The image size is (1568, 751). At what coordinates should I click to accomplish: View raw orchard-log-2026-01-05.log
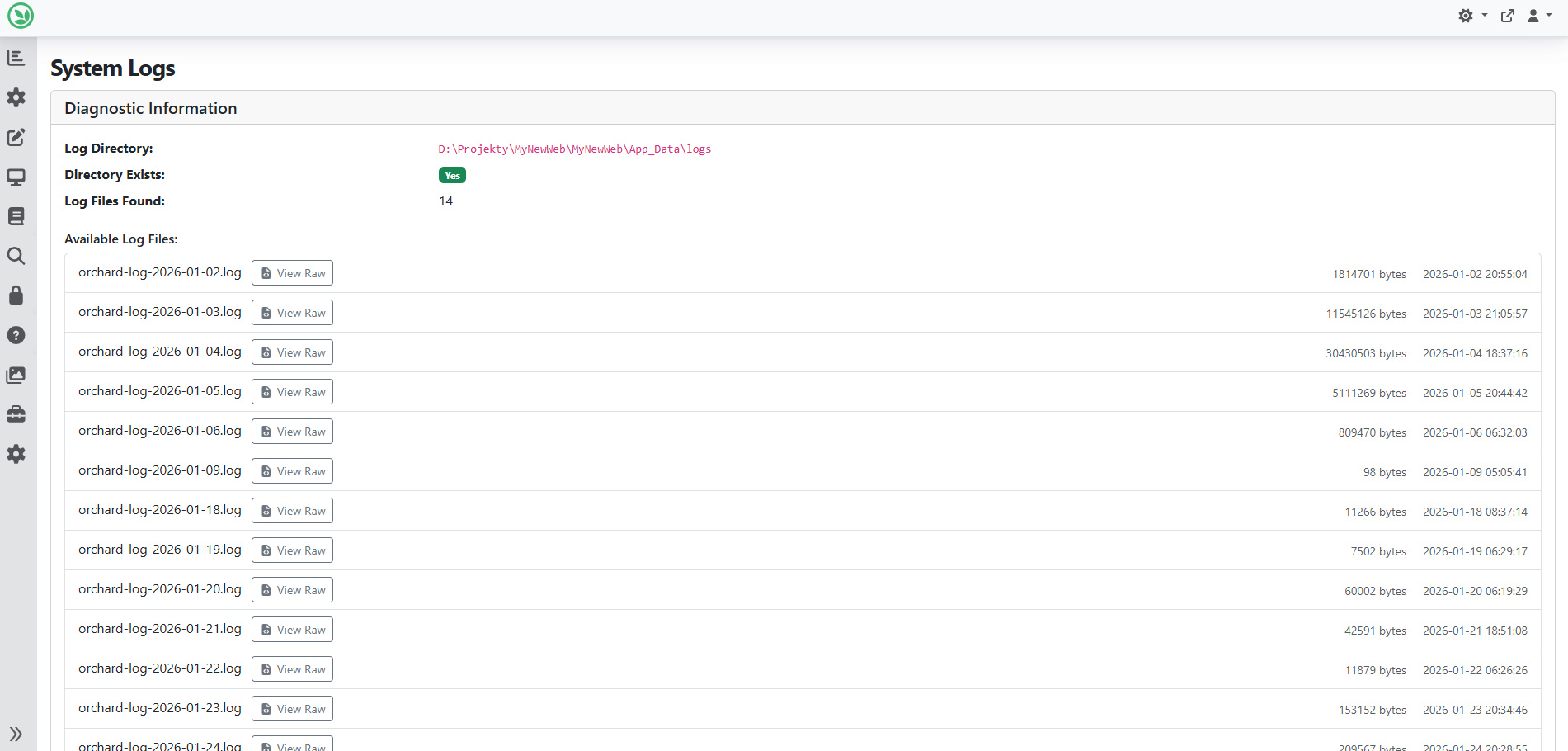coord(292,392)
